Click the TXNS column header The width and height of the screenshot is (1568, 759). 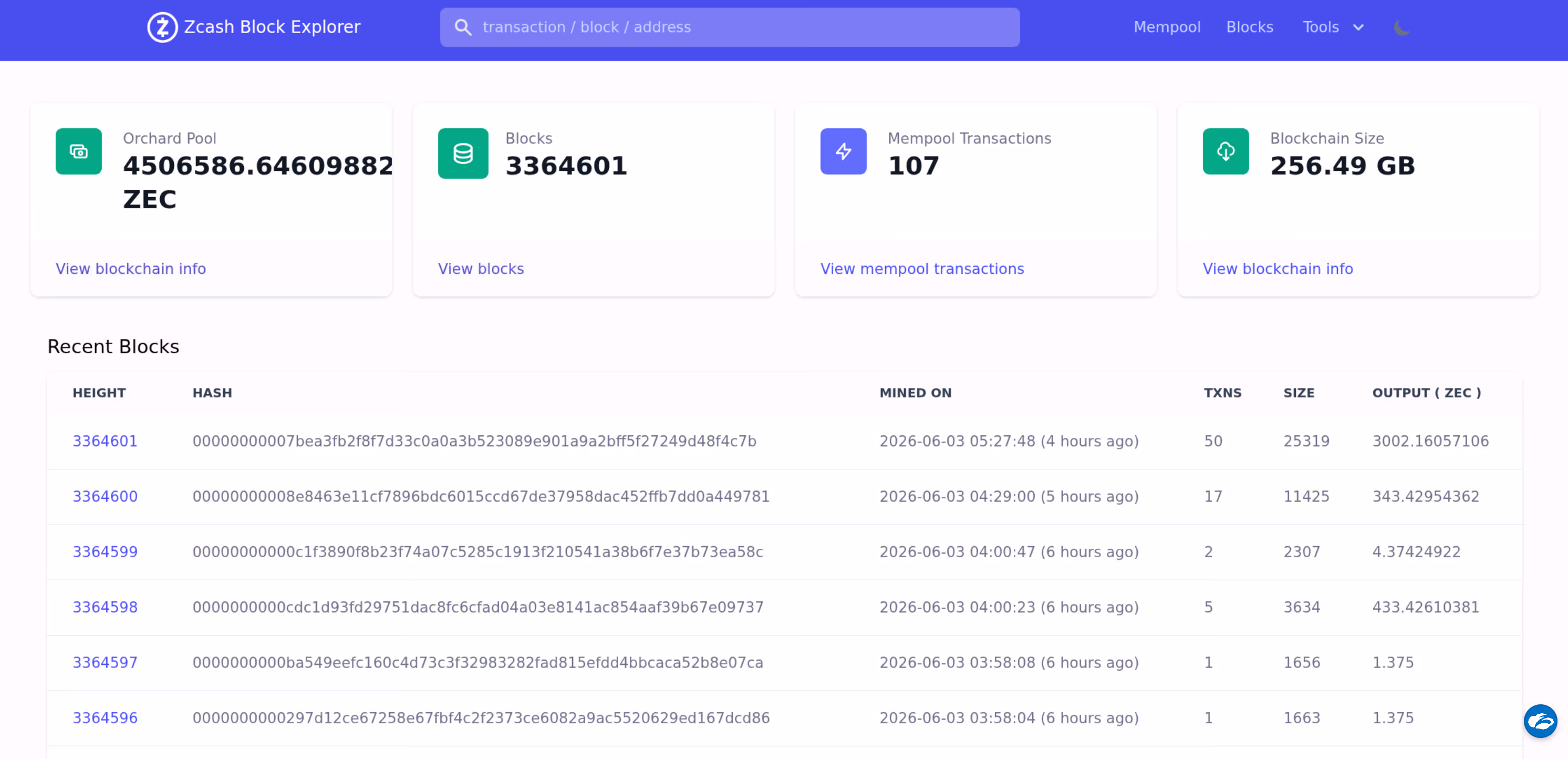click(x=1222, y=393)
